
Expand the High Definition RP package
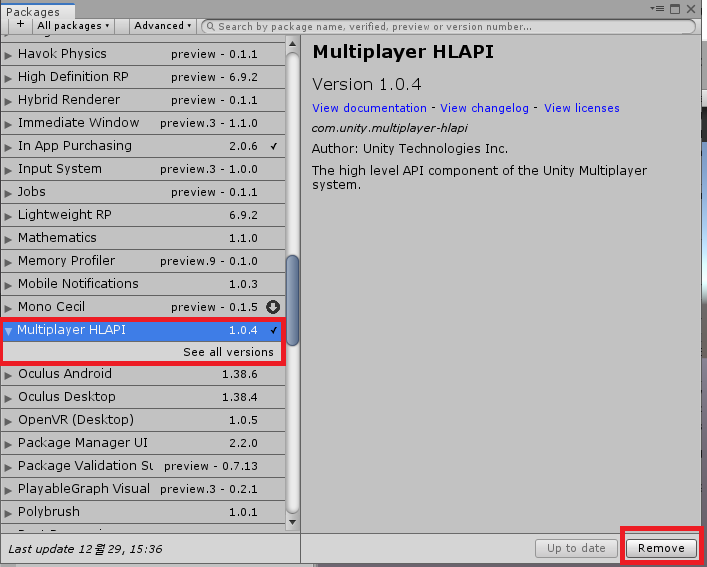pos(8,78)
